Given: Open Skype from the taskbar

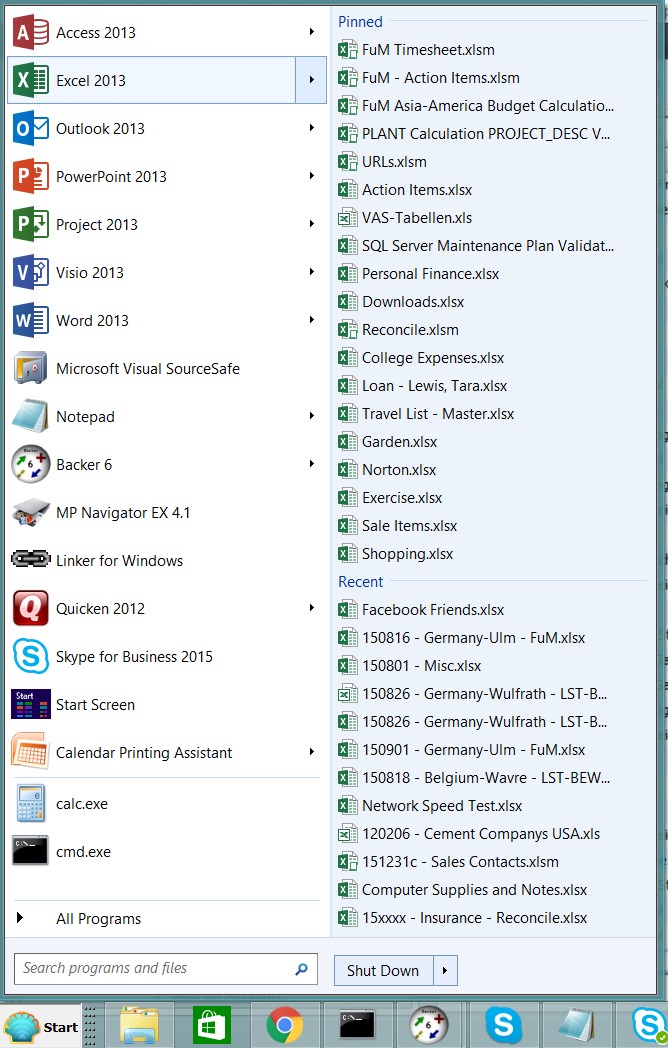Looking at the screenshot, I should (503, 1026).
